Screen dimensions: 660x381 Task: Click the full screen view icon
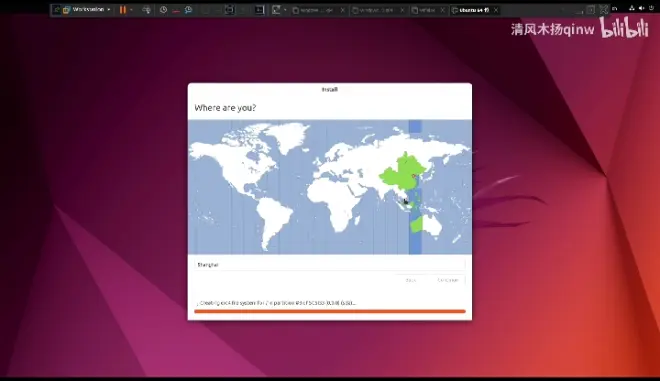(x=229, y=10)
